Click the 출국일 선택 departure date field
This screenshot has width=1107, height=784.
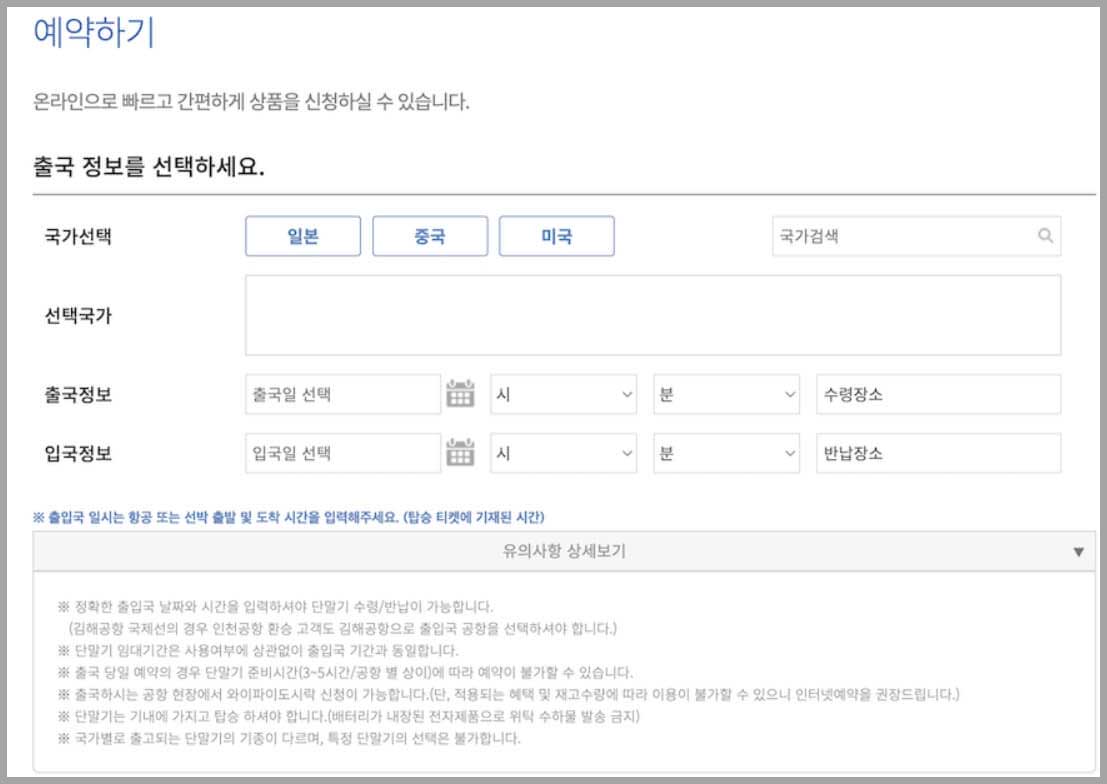[330, 394]
